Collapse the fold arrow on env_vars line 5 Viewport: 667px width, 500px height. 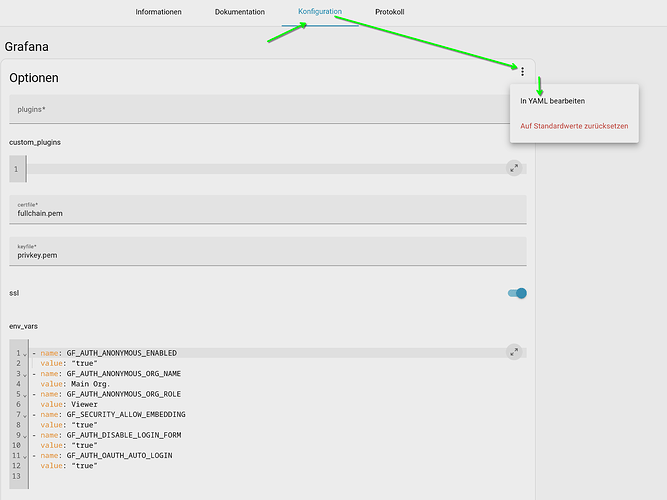(x=25, y=394)
